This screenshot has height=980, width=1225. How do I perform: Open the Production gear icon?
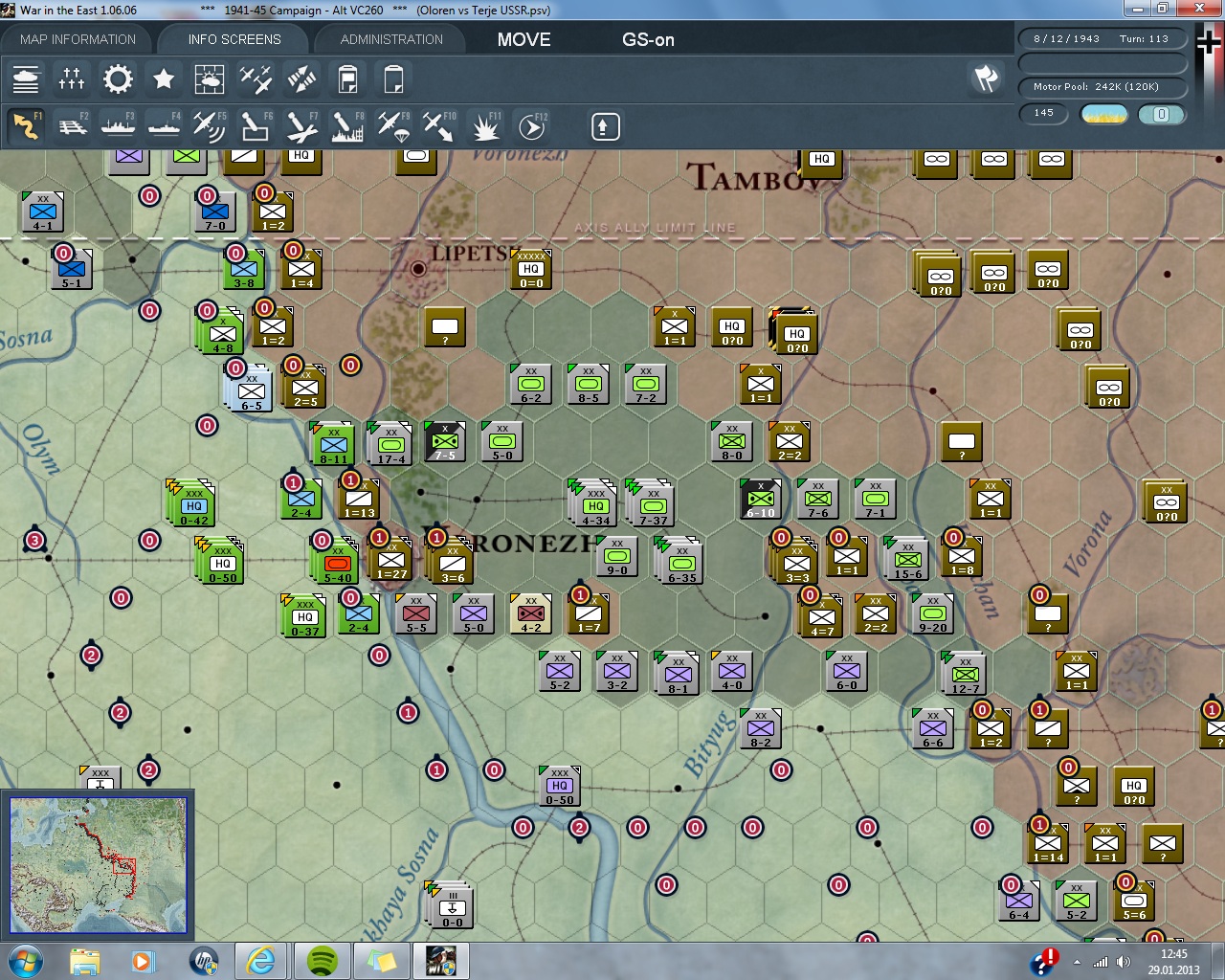click(x=118, y=79)
